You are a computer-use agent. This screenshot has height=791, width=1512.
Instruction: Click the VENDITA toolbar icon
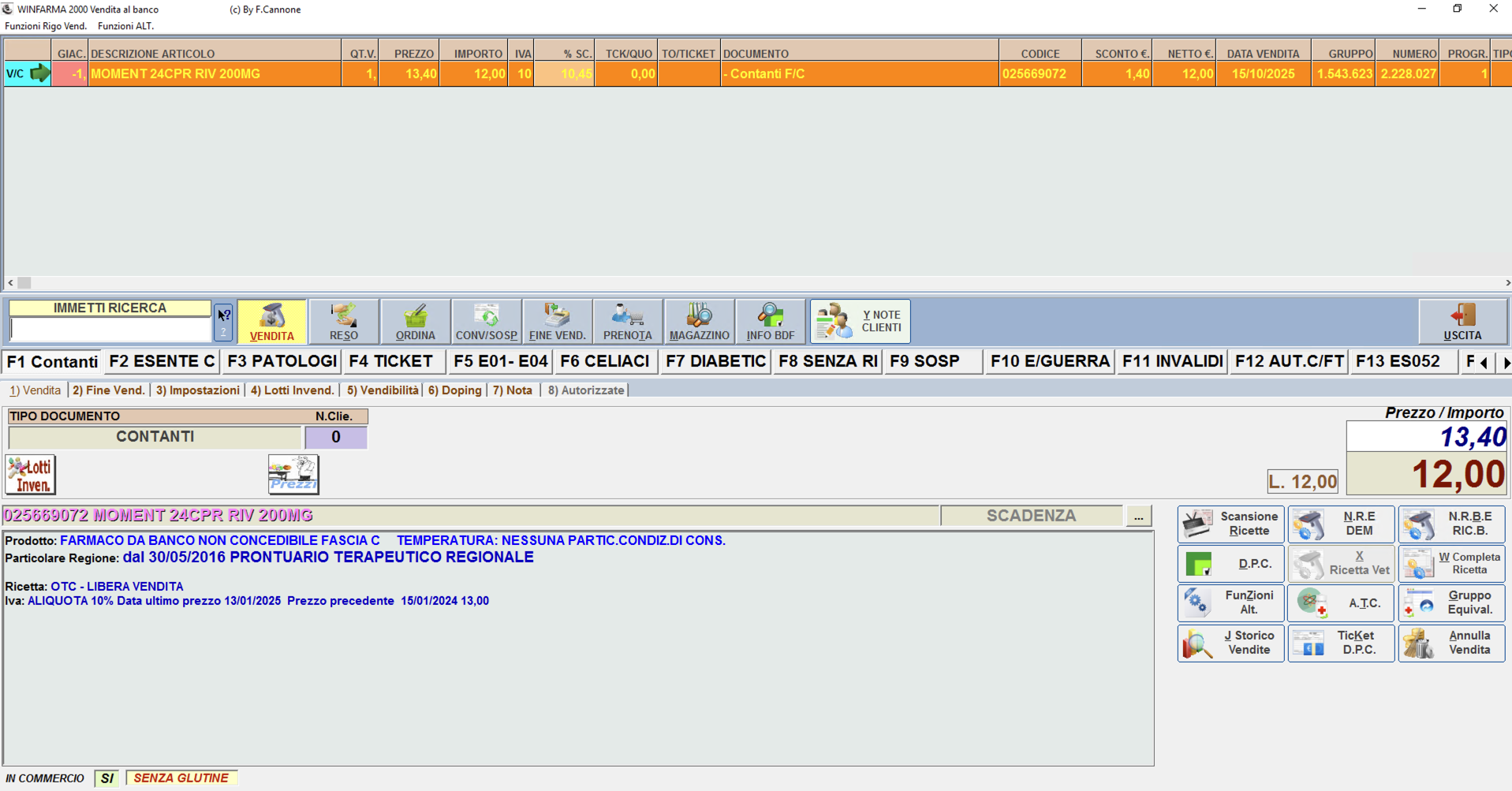[x=271, y=321]
